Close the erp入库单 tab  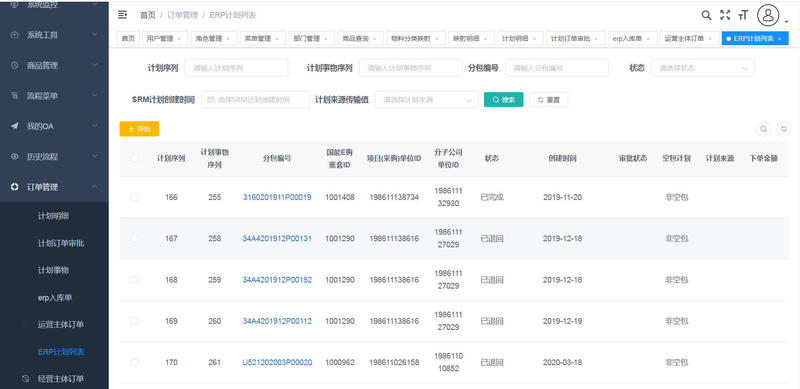[649, 39]
